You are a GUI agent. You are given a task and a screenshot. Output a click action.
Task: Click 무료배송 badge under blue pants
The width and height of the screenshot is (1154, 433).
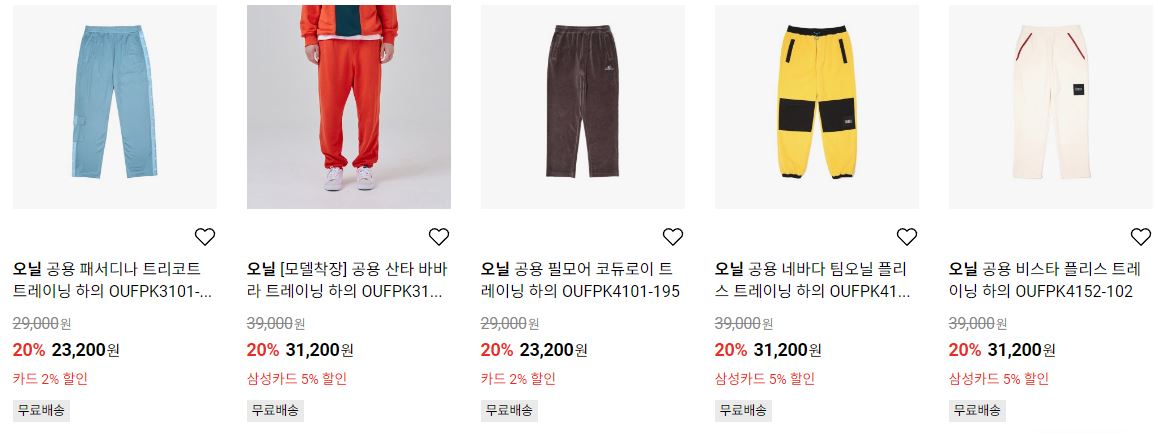tap(41, 410)
